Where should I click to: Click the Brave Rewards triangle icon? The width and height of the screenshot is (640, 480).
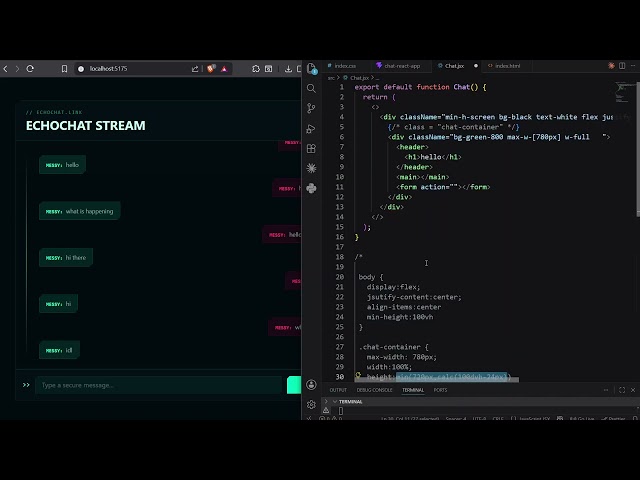pos(224,69)
